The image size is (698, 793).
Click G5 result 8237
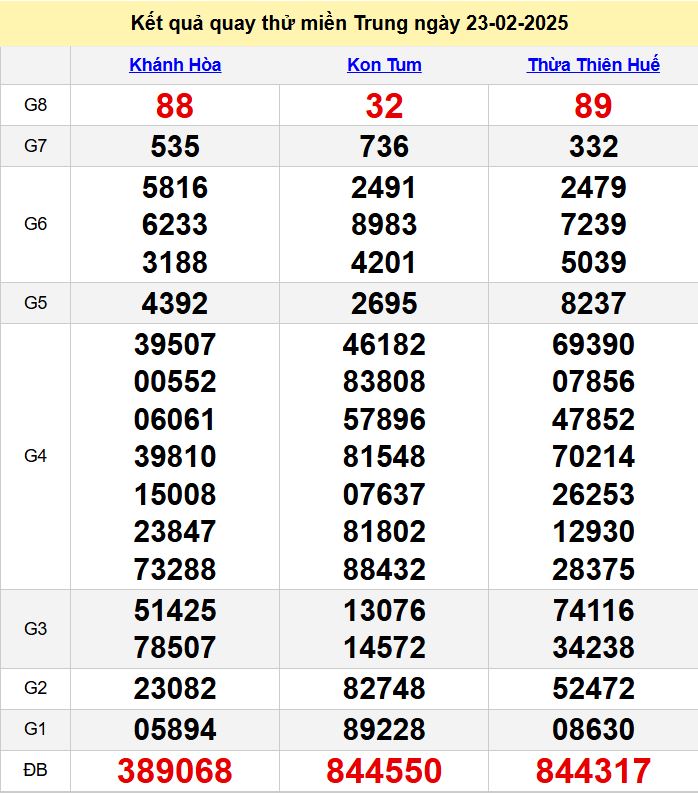593,303
